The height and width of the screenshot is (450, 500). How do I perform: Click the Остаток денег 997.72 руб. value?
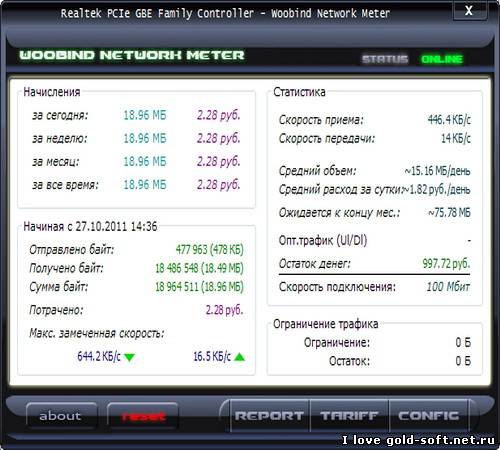tap(446, 263)
